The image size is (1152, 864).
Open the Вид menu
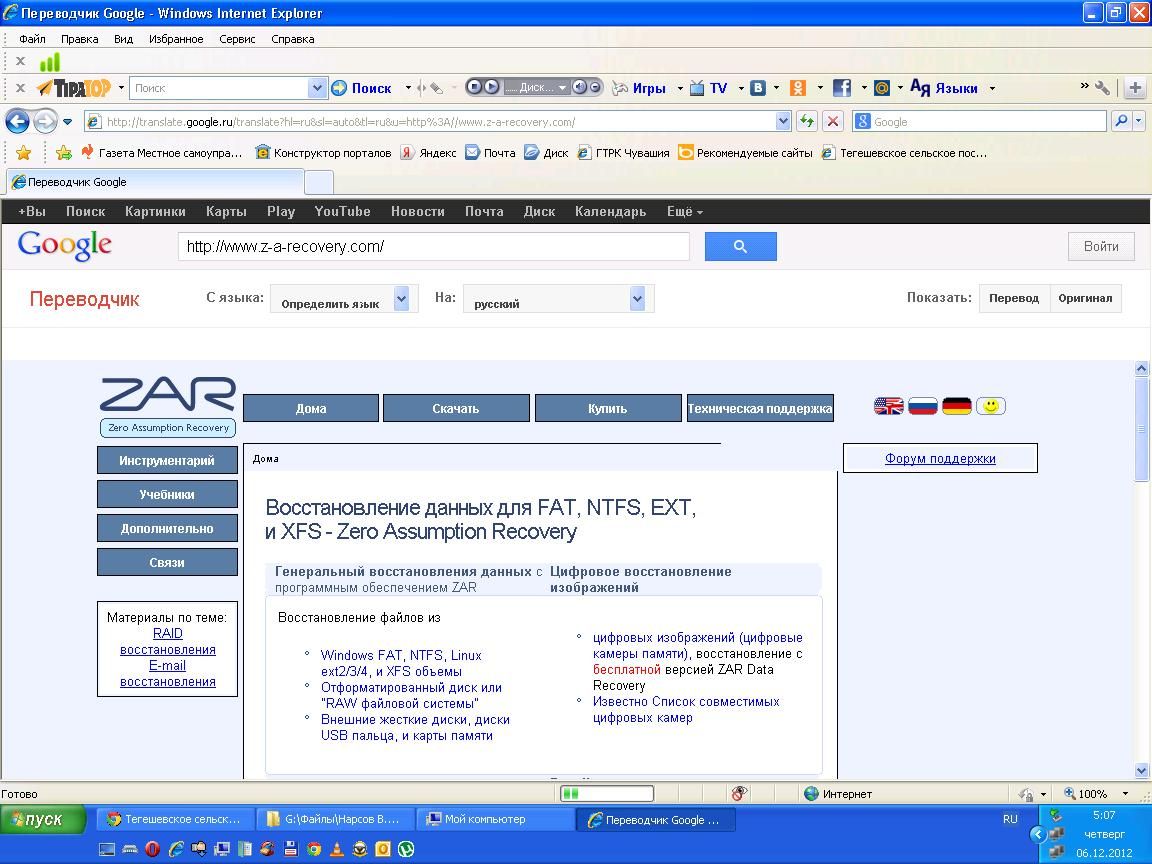(123, 39)
